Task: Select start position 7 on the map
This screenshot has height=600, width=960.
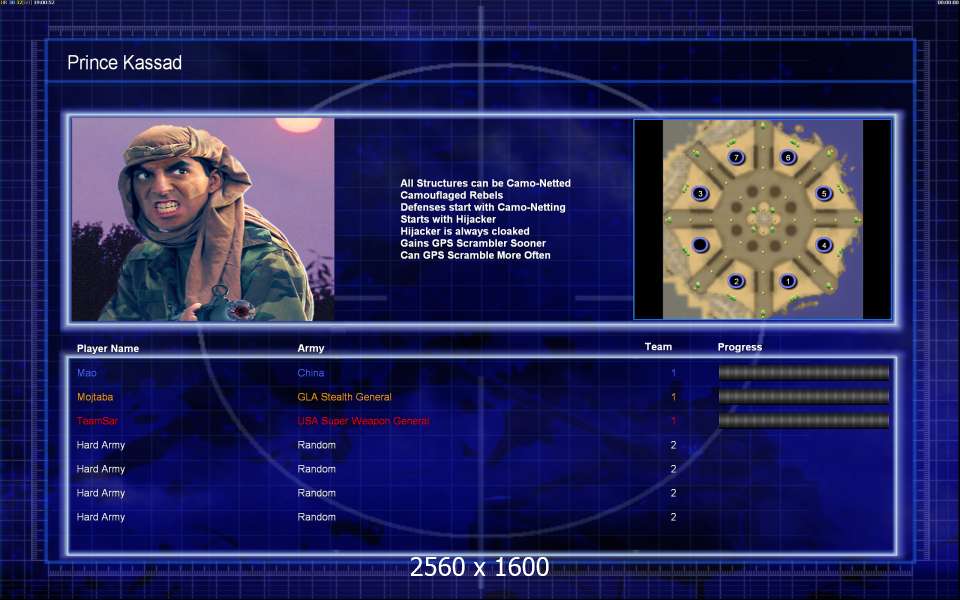Action: [x=736, y=157]
